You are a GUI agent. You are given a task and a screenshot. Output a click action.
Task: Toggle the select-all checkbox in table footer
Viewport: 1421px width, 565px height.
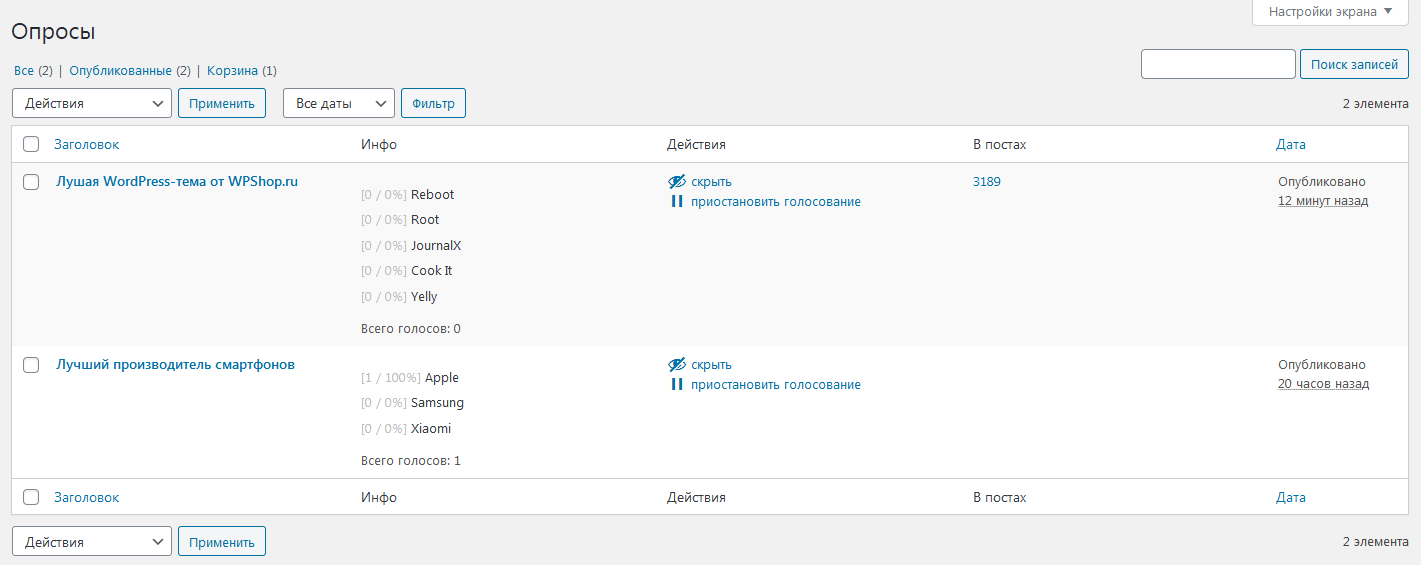coord(31,497)
